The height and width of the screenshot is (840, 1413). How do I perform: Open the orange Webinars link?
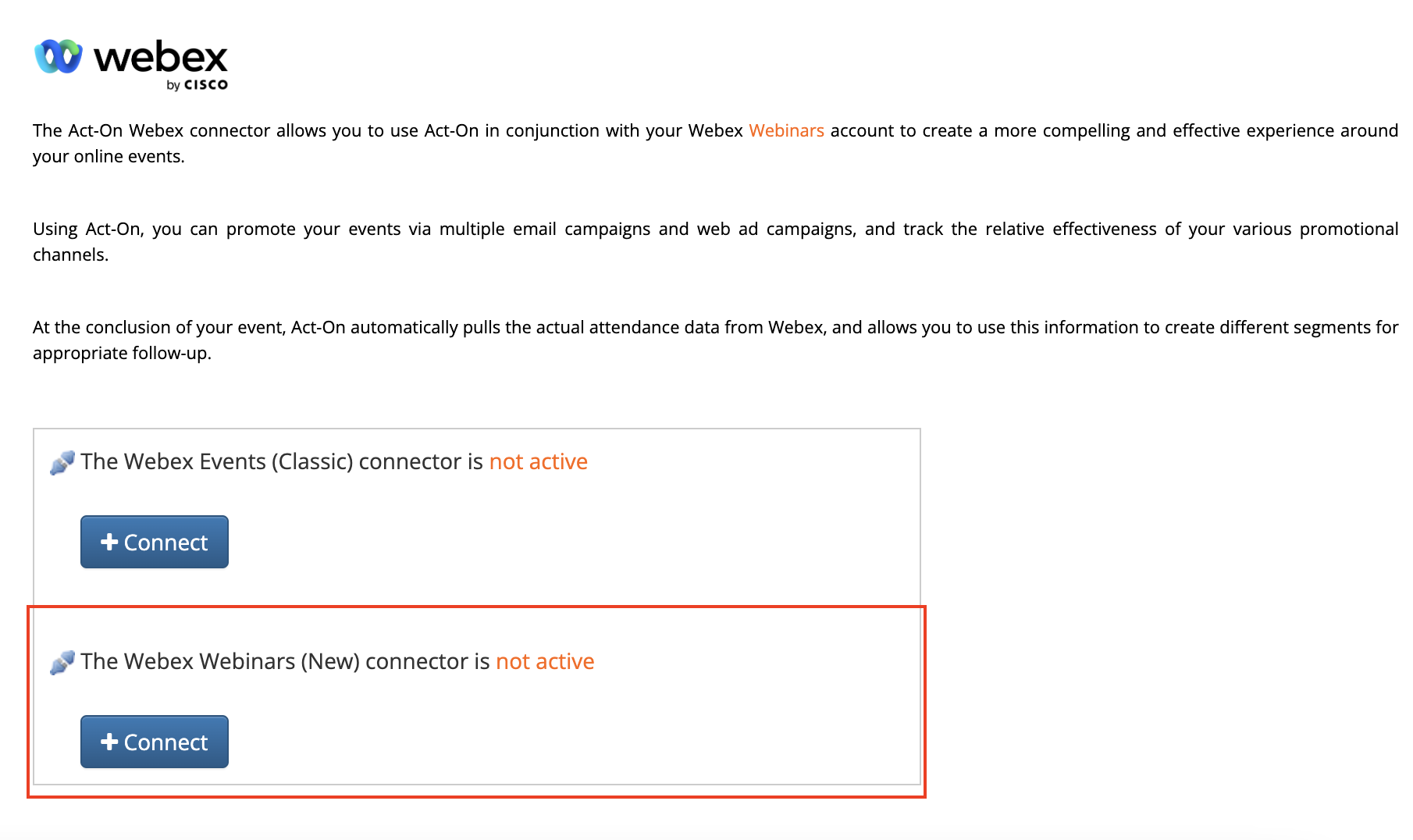[x=786, y=130]
